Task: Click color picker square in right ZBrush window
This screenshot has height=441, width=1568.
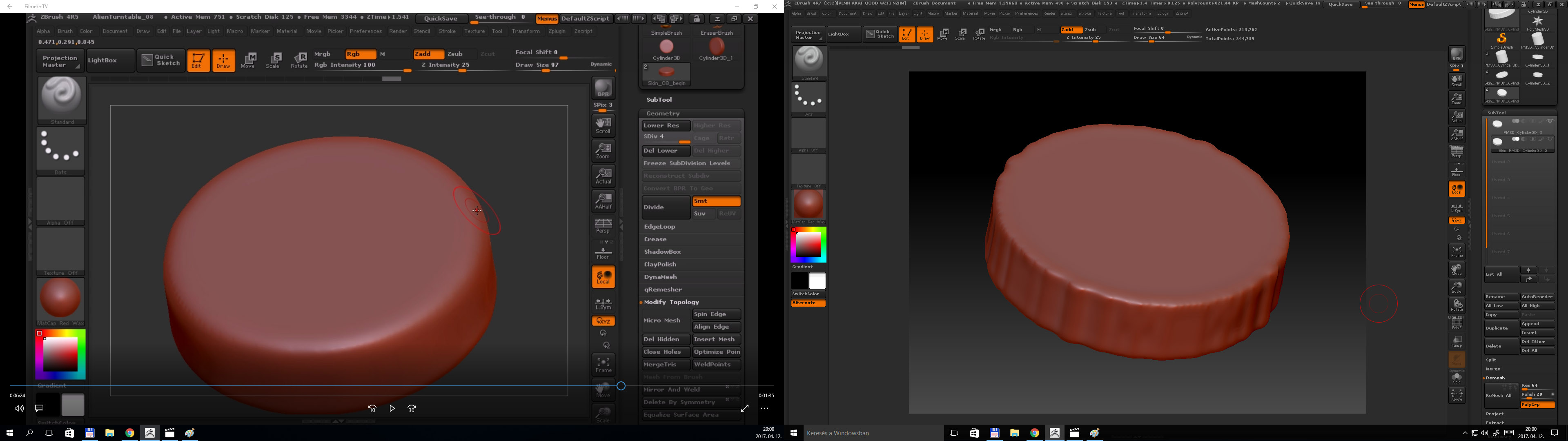Action: 809,245
